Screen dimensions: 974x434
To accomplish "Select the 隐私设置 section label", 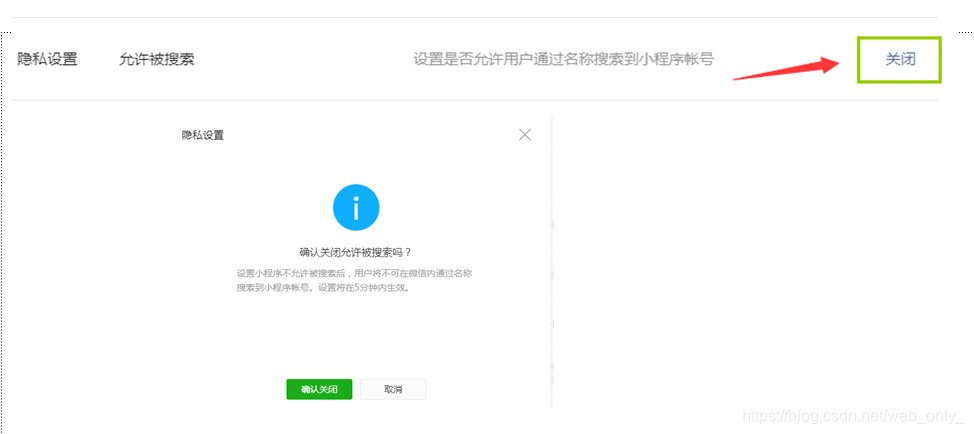I will tap(47, 60).
